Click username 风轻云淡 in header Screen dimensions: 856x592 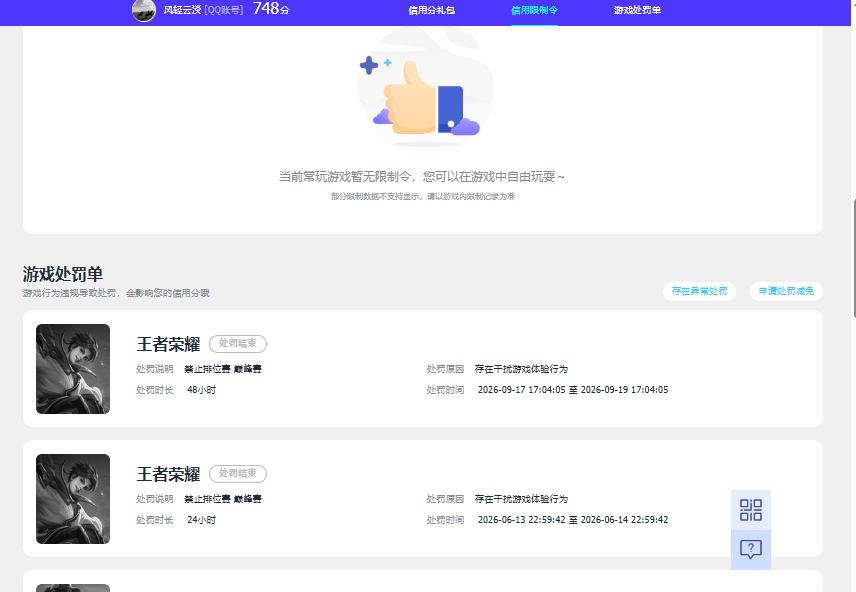182,10
